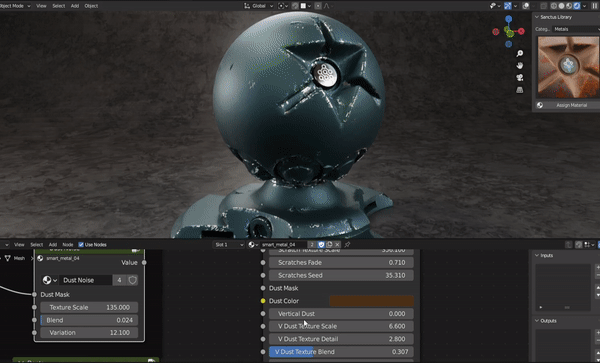Enable rendered viewport shading mode

point(577,6)
